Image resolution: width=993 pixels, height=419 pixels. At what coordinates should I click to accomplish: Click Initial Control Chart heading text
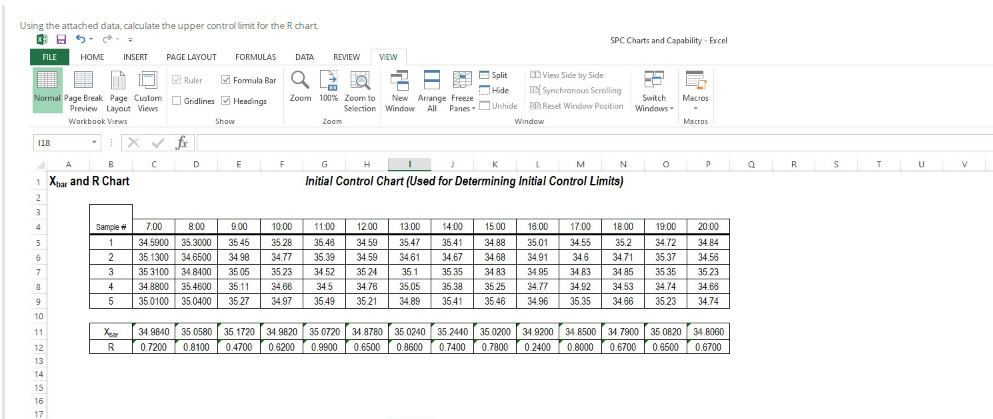pyautogui.click(x=464, y=182)
